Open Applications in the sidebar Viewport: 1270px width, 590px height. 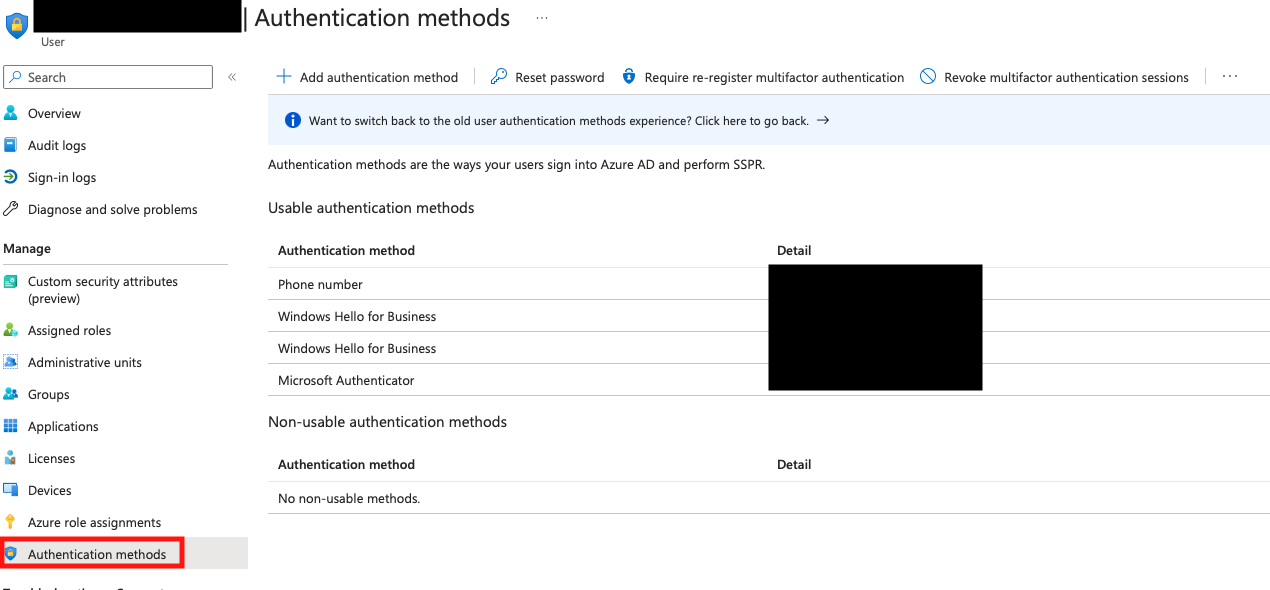coord(63,427)
